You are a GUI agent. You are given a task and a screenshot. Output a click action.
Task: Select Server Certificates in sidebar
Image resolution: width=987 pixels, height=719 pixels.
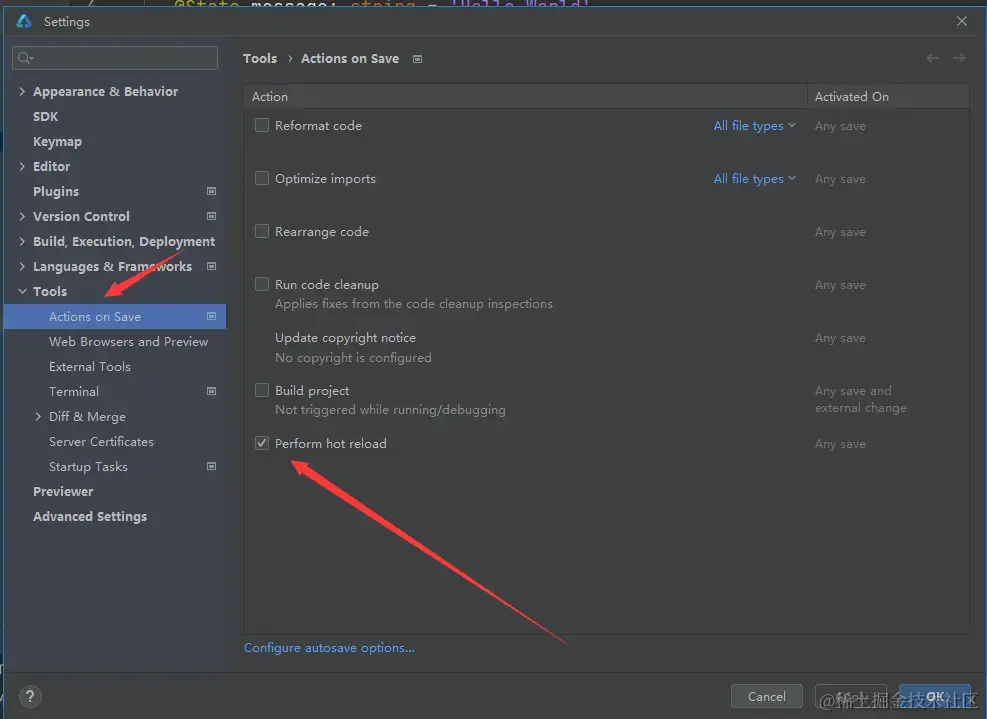[x=101, y=441]
